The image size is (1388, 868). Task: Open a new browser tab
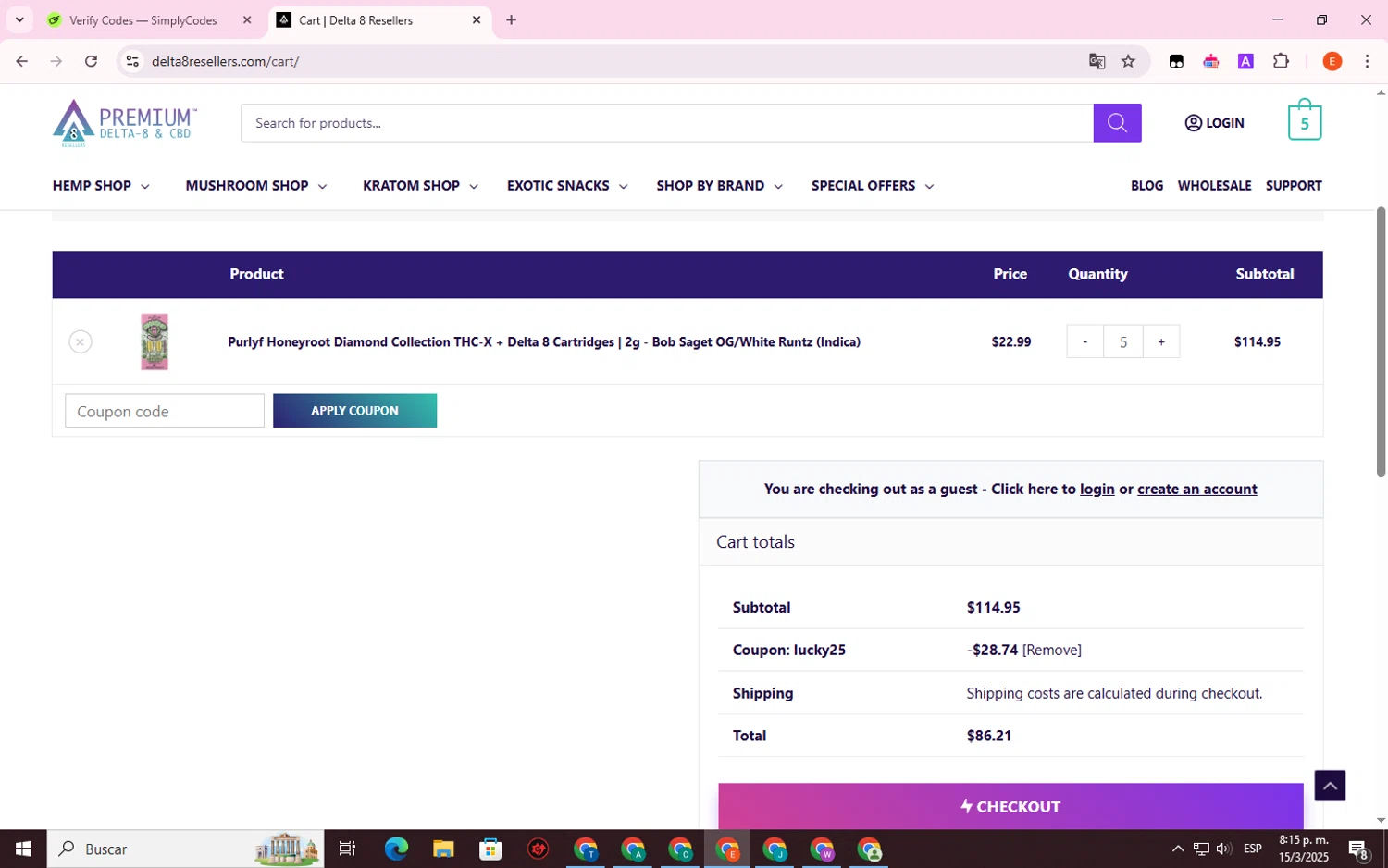[x=511, y=19]
